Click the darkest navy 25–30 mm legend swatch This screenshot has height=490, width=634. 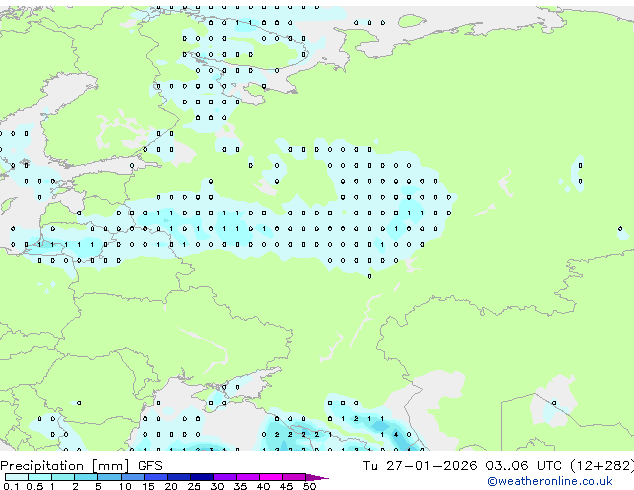pos(201,477)
